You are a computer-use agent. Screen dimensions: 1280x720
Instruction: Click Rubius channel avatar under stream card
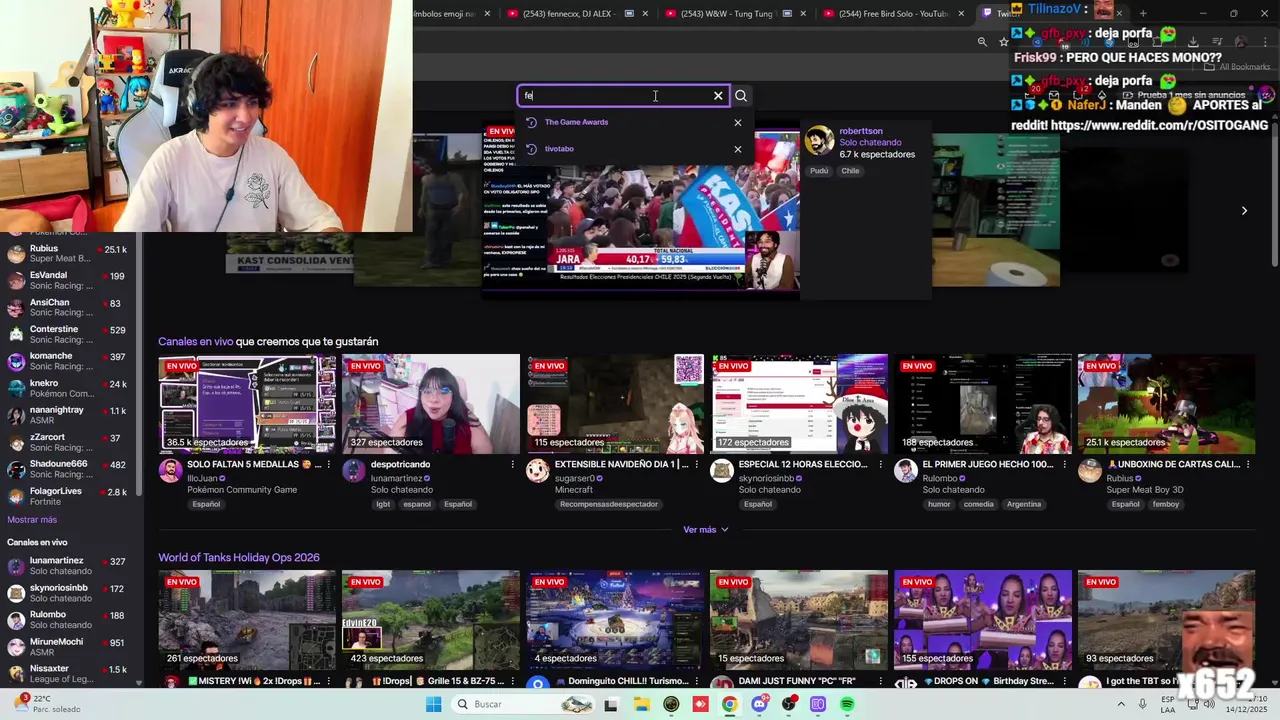coord(1090,471)
